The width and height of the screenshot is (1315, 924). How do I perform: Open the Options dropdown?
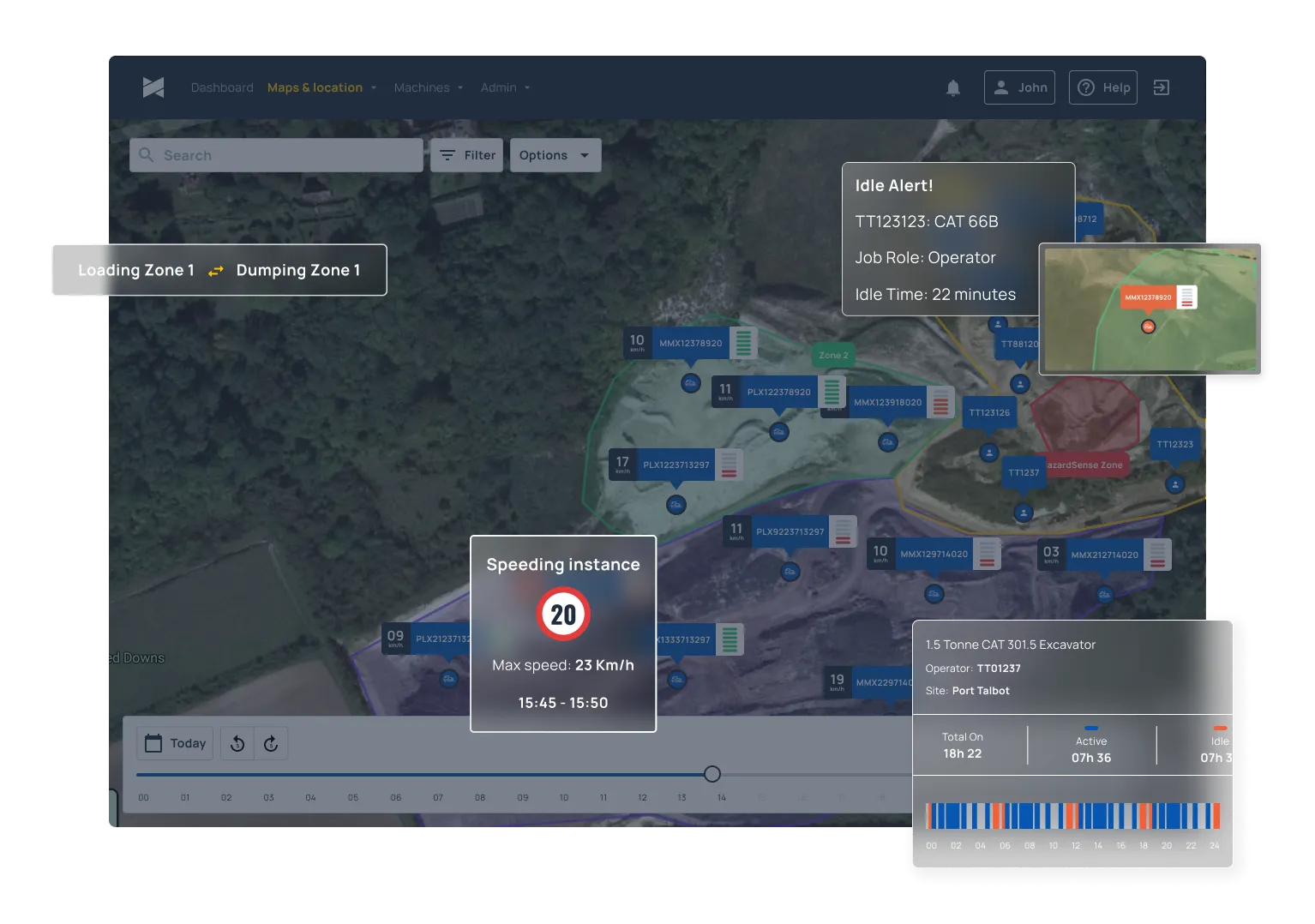555,155
